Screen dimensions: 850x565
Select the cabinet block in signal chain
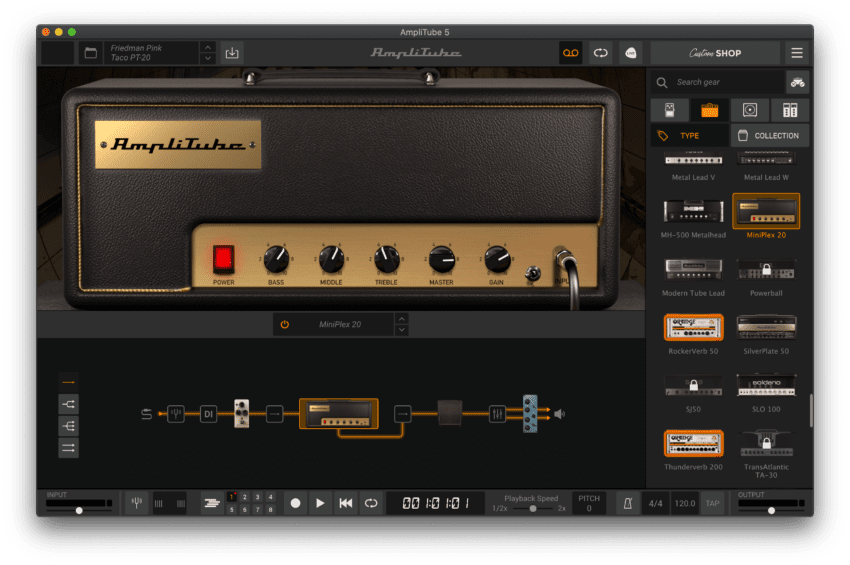[x=450, y=413]
